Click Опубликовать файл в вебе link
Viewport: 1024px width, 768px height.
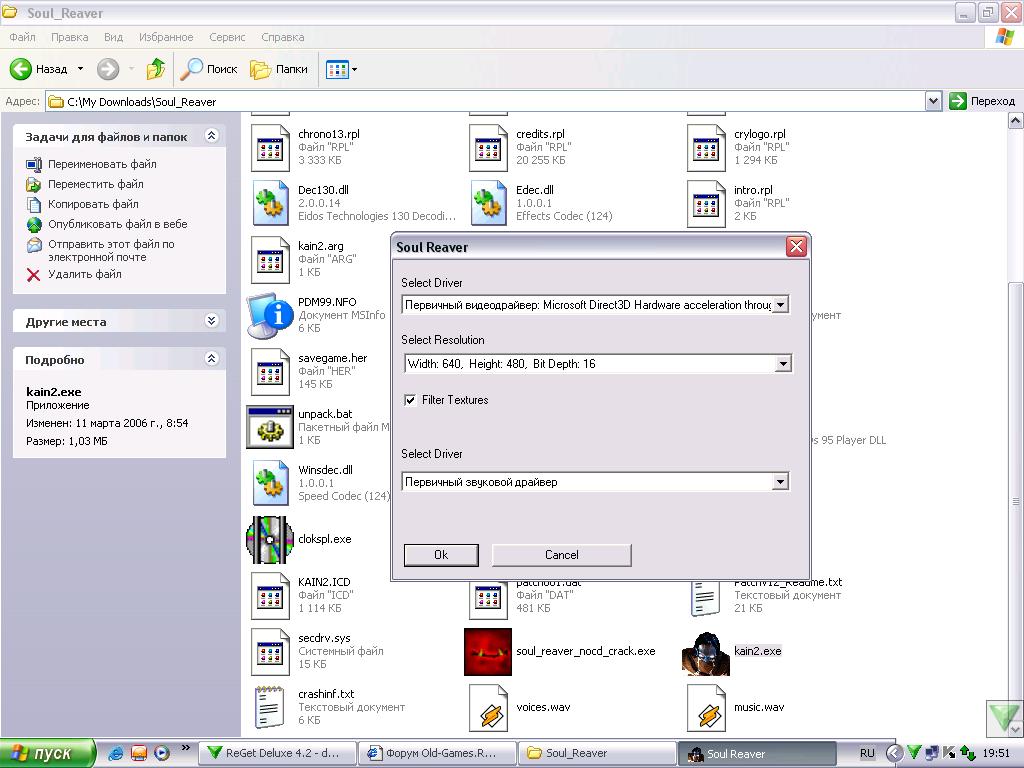click(x=118, y=224)
